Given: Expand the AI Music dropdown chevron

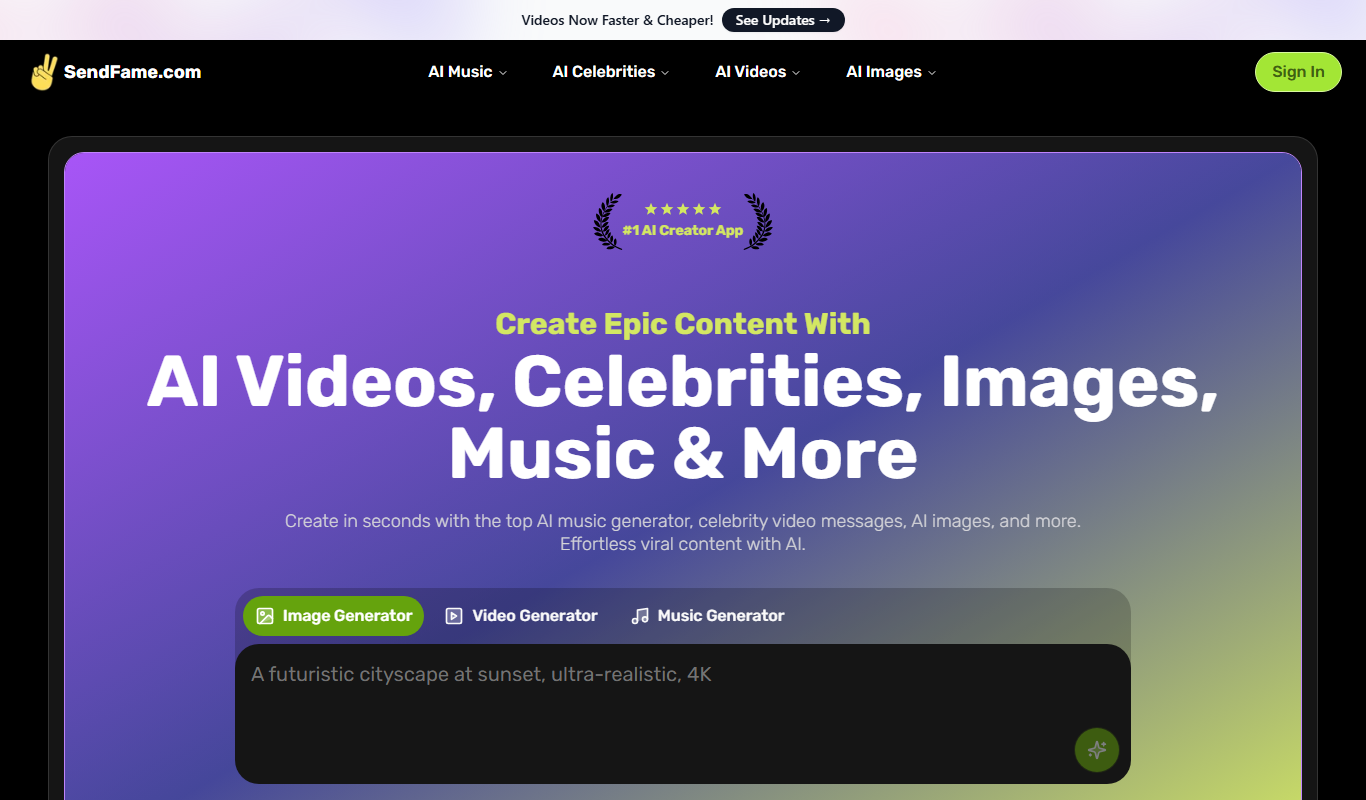Looking at the screenshot, I should pos(503,73).
